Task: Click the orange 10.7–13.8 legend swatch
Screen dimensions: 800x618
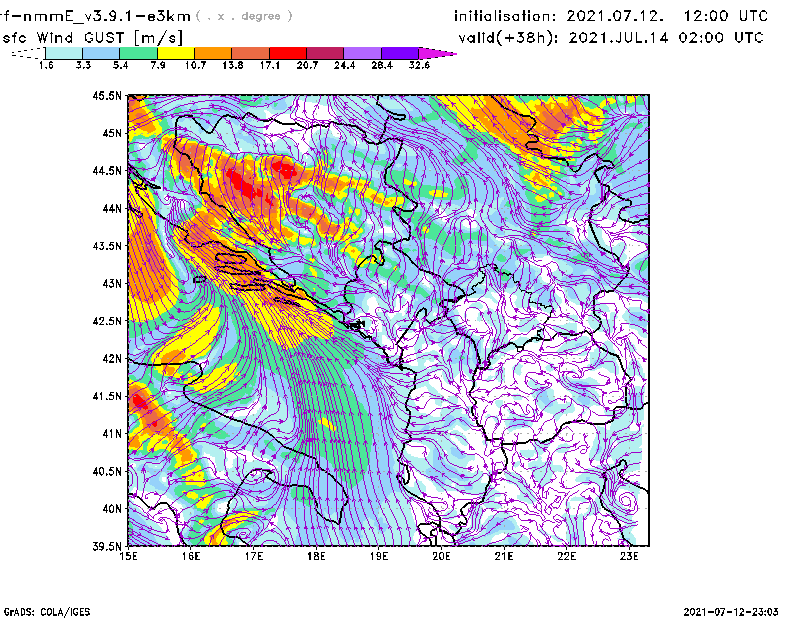Action: 213,53
